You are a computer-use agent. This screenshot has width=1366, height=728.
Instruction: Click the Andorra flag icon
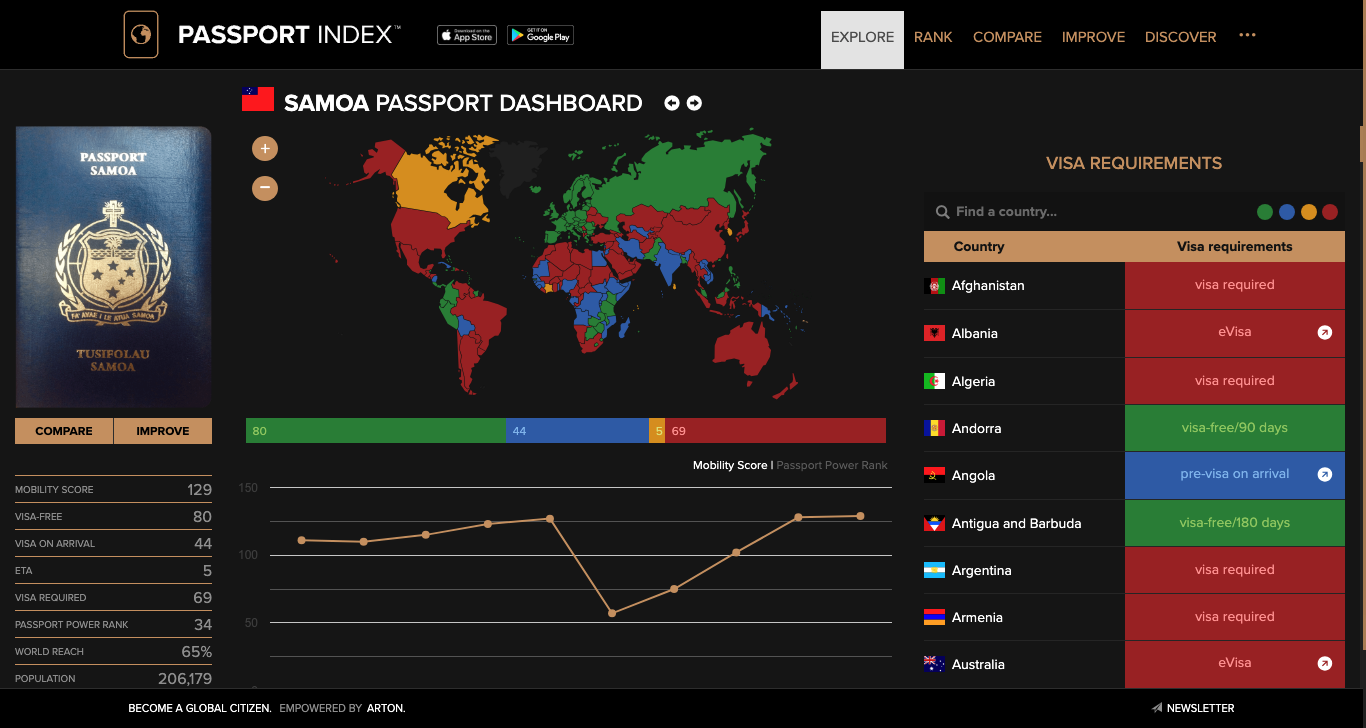point(935,428)
